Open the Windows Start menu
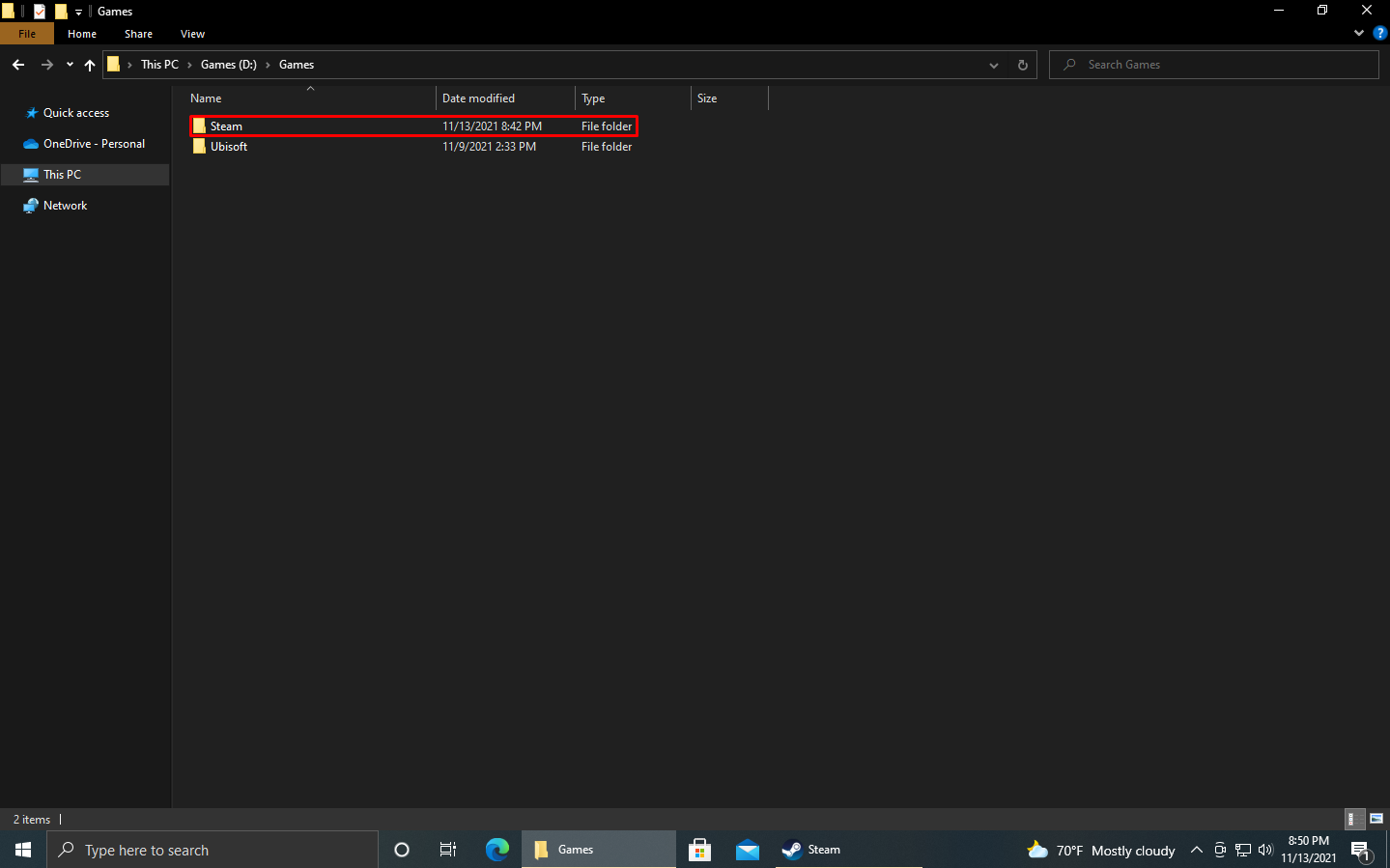This screenshot has width=1390, height=868. pos(23,850)
